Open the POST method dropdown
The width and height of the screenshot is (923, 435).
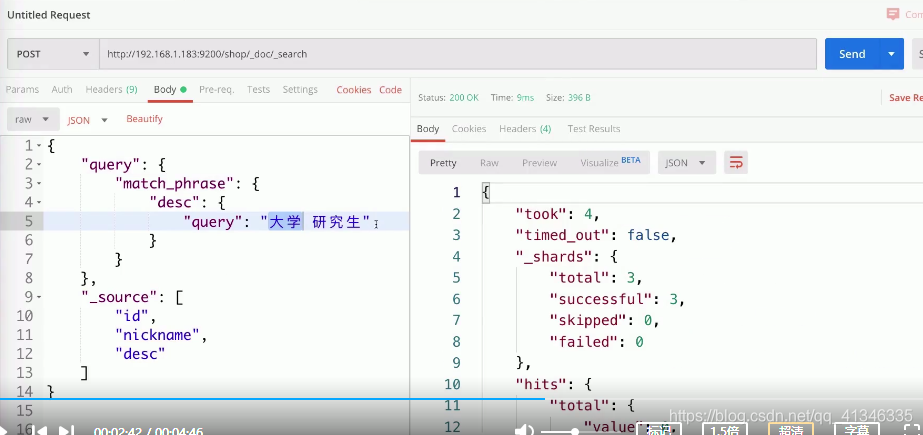pyautogui.click(x=52, y=54)
